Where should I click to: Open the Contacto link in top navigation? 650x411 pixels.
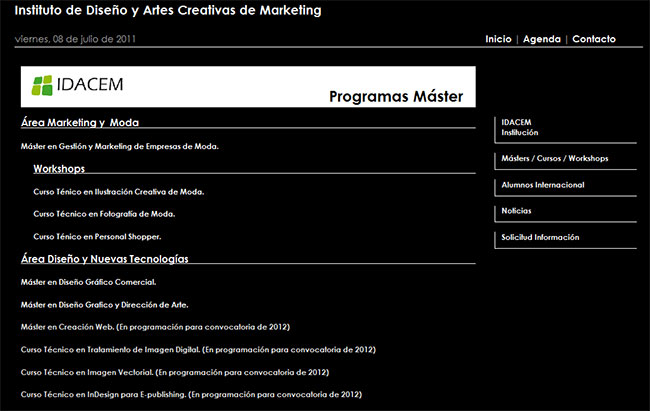click(594, 39)
